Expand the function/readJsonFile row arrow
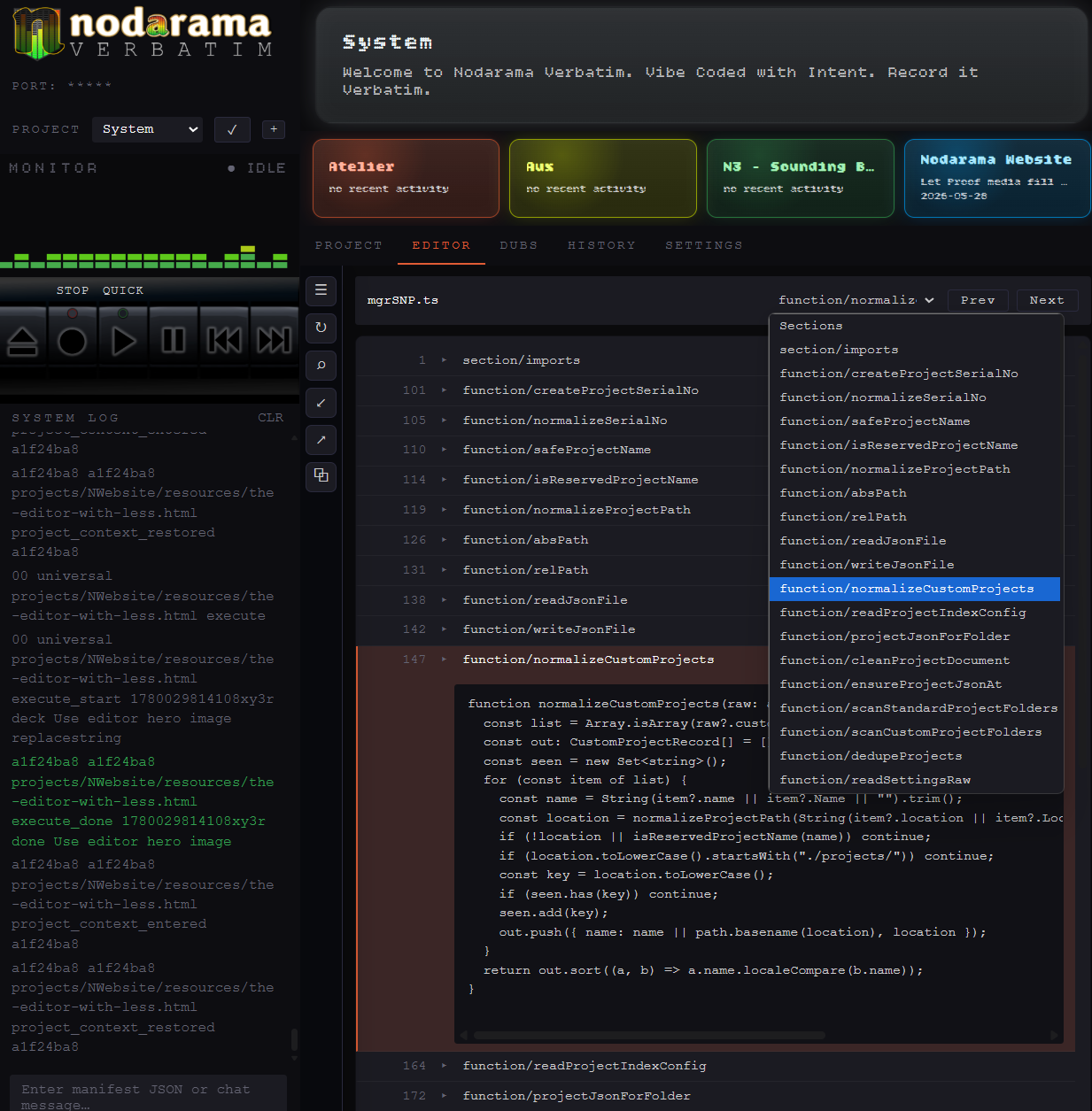Viewport: 1092px width, 1111px height. tap(444, 600)
